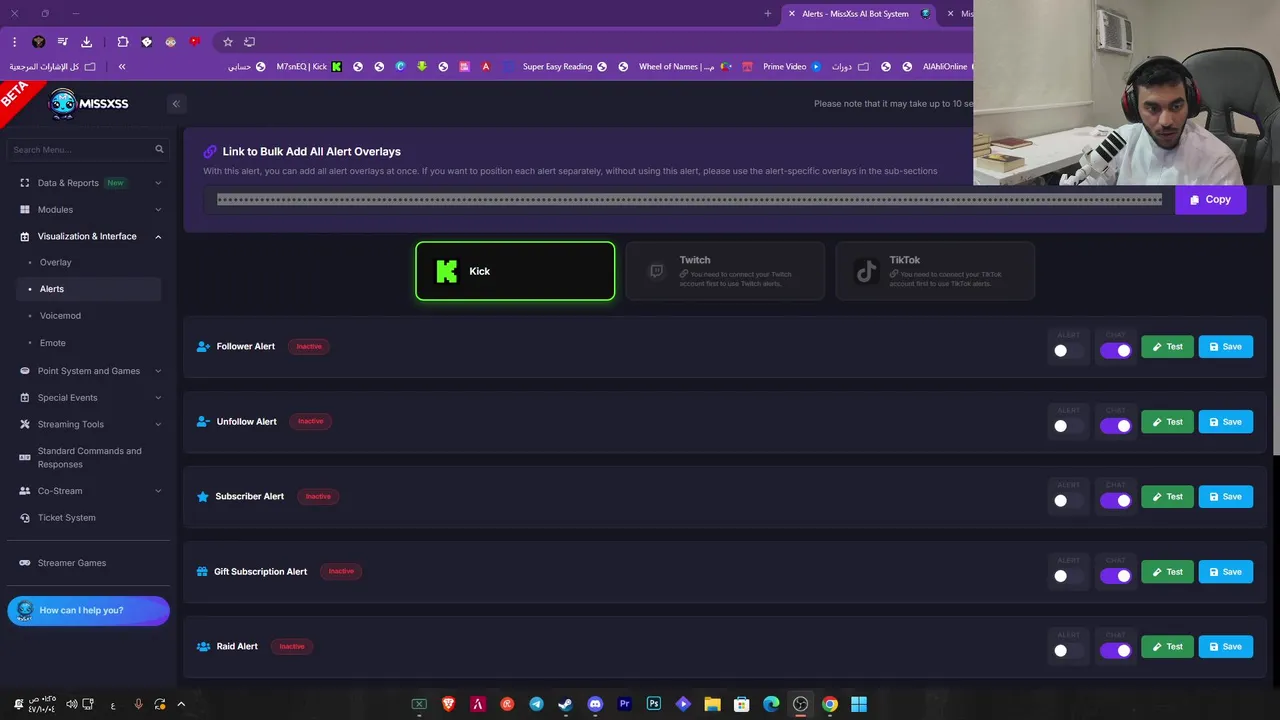Open the browser downloads icon
Viewport: 1280px width, 720px height.
pos(87,42)
